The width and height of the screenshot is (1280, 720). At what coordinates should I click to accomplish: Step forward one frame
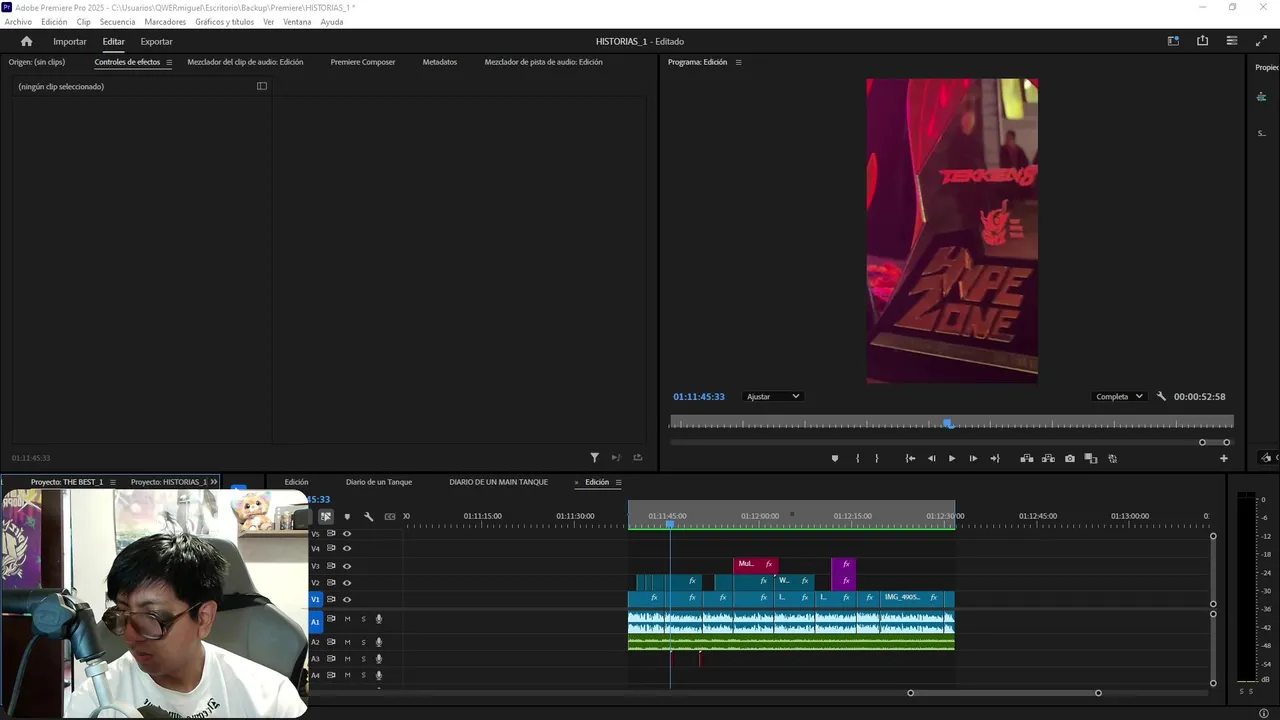point(973,458)
